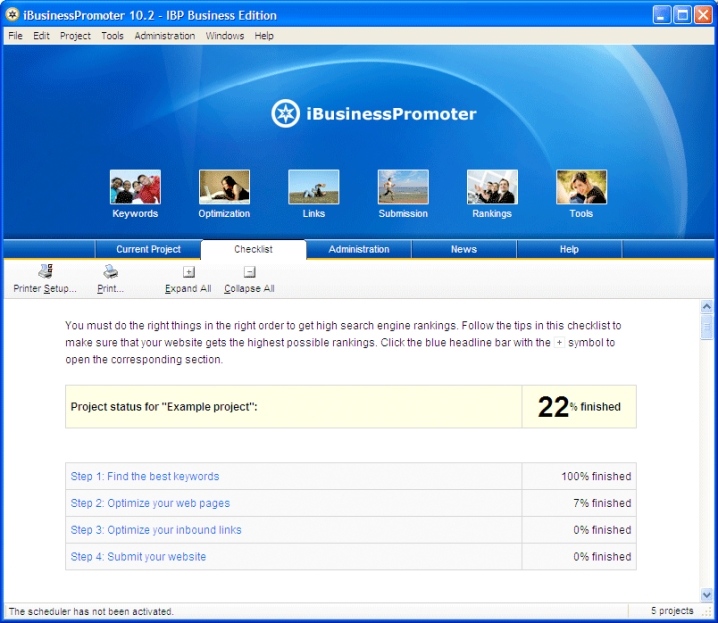Open the Optimization module icon
The width and height of the screenshot is (718, 623).
(x=224, y=187)
